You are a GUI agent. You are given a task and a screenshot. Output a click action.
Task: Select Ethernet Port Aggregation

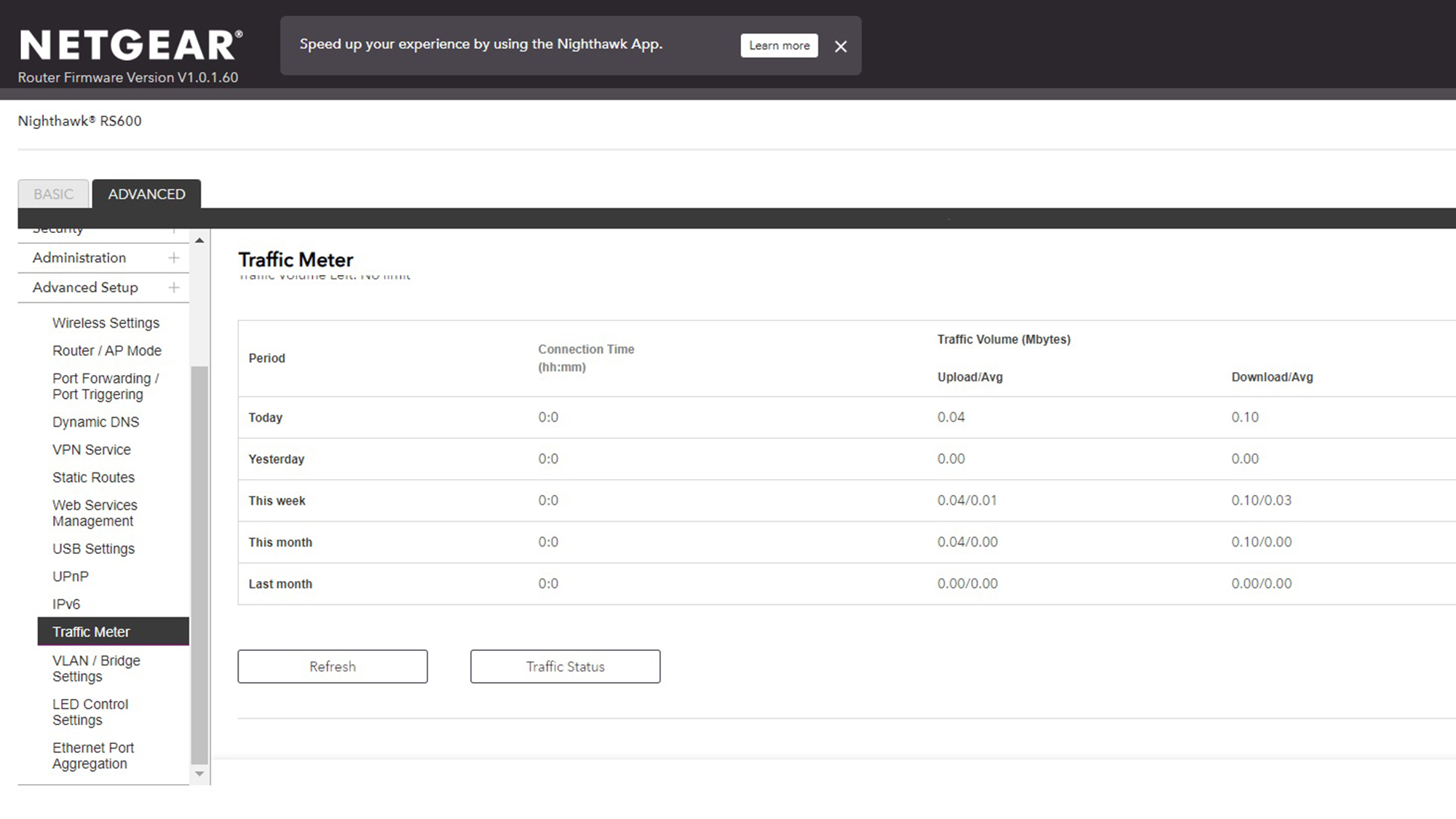pyautogui.click(x=92, y=755)
